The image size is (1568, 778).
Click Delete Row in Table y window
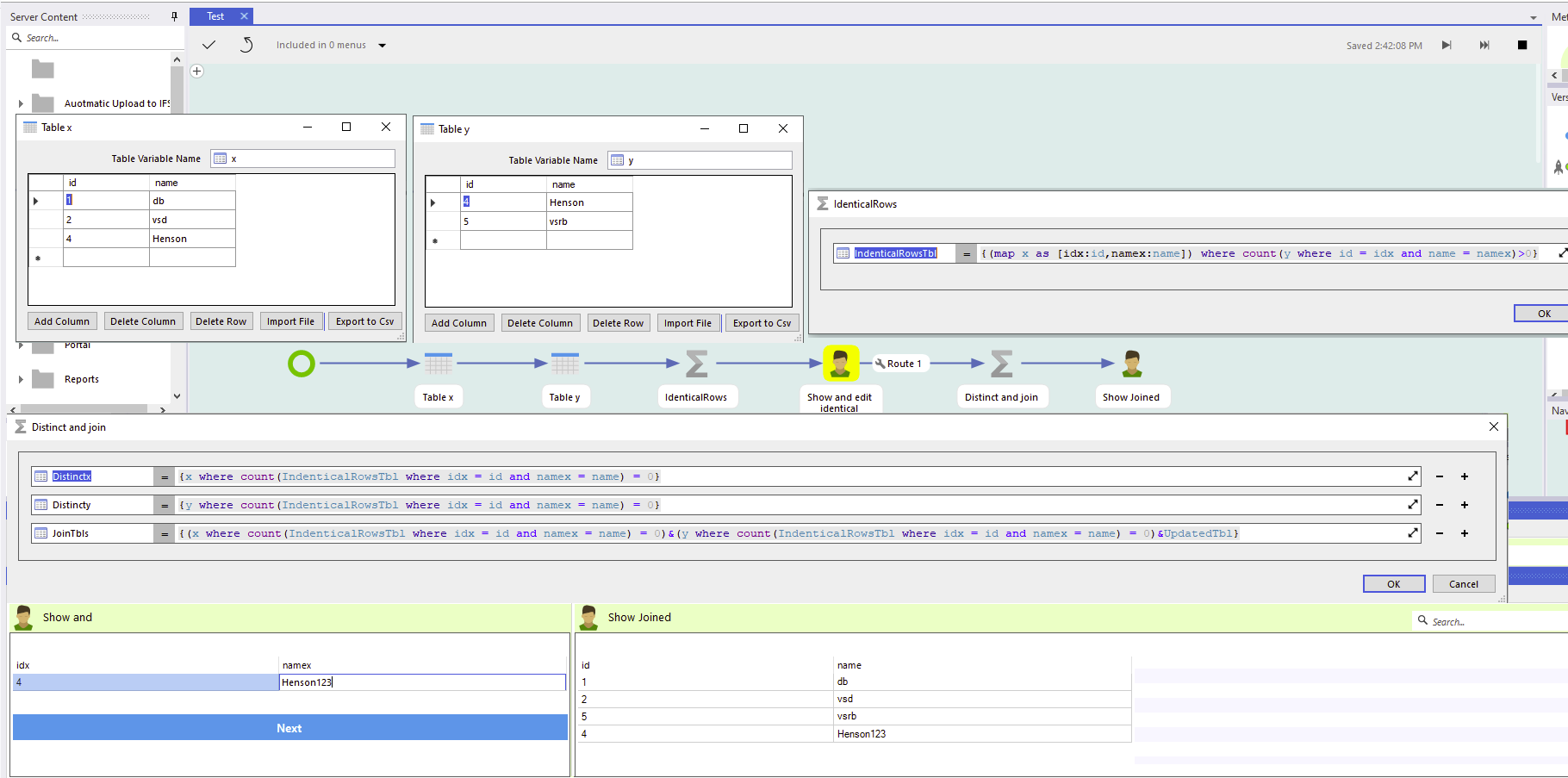click(619, 323)
